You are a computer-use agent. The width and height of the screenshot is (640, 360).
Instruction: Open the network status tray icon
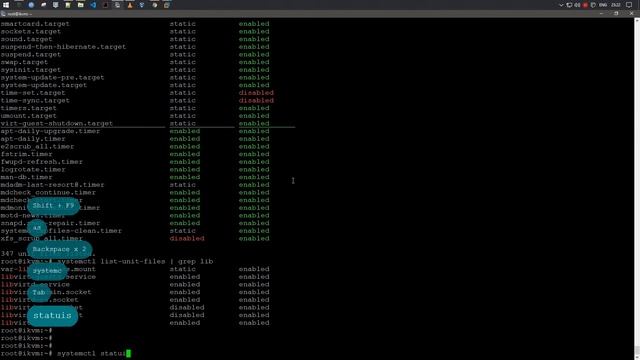tap(569, 5)
